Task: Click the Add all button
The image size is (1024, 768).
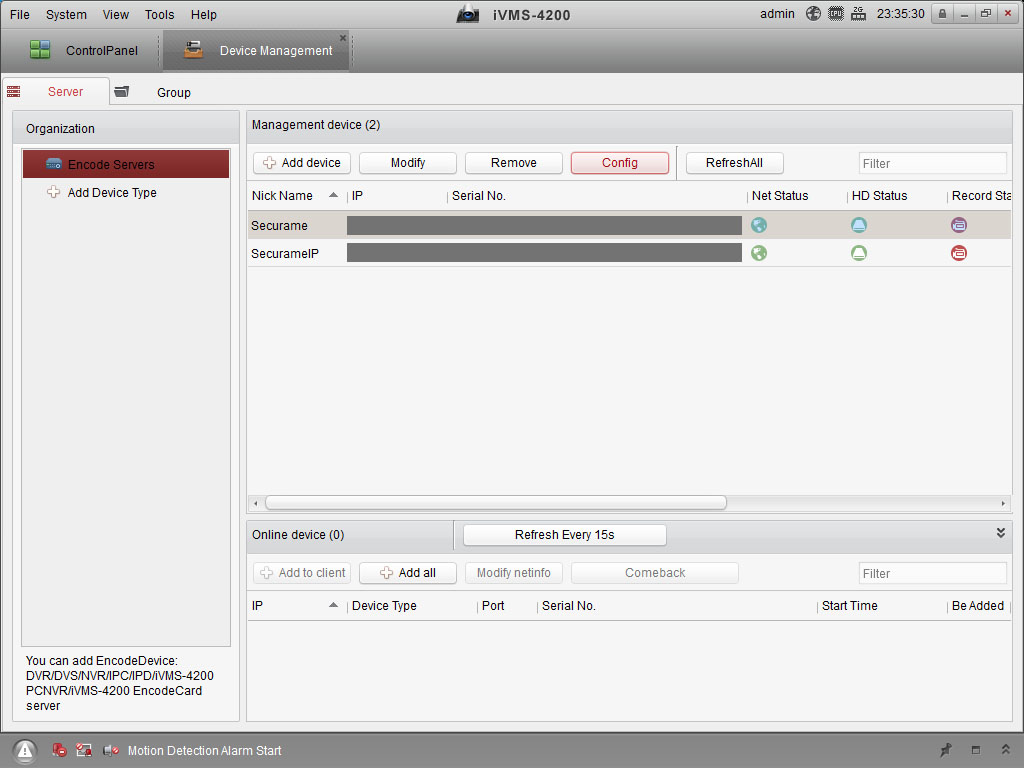Action: click(x=408, y=573)
